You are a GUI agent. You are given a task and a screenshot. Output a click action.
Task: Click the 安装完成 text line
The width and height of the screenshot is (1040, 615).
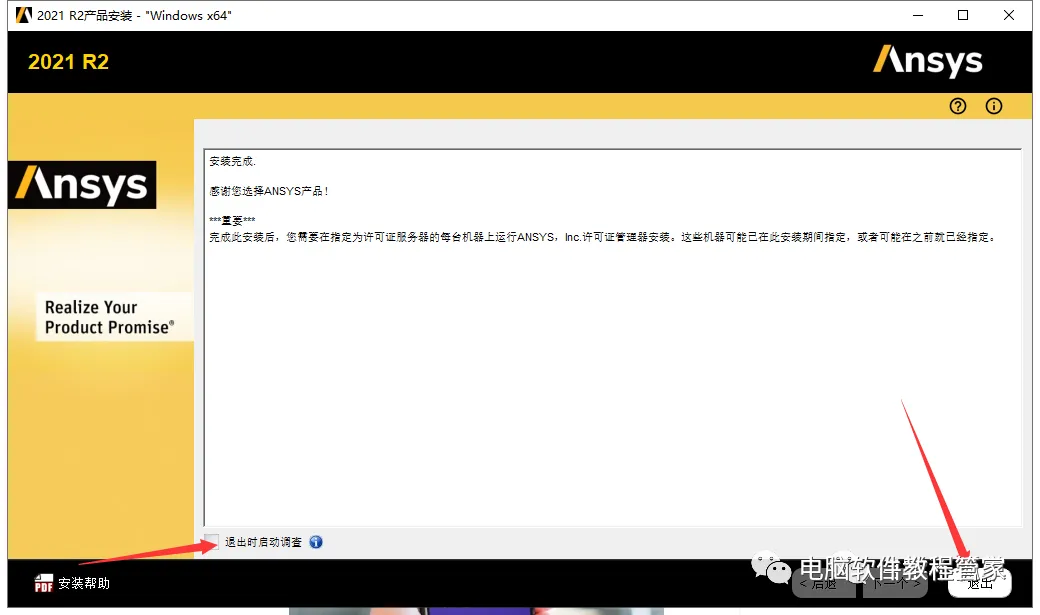232,161
